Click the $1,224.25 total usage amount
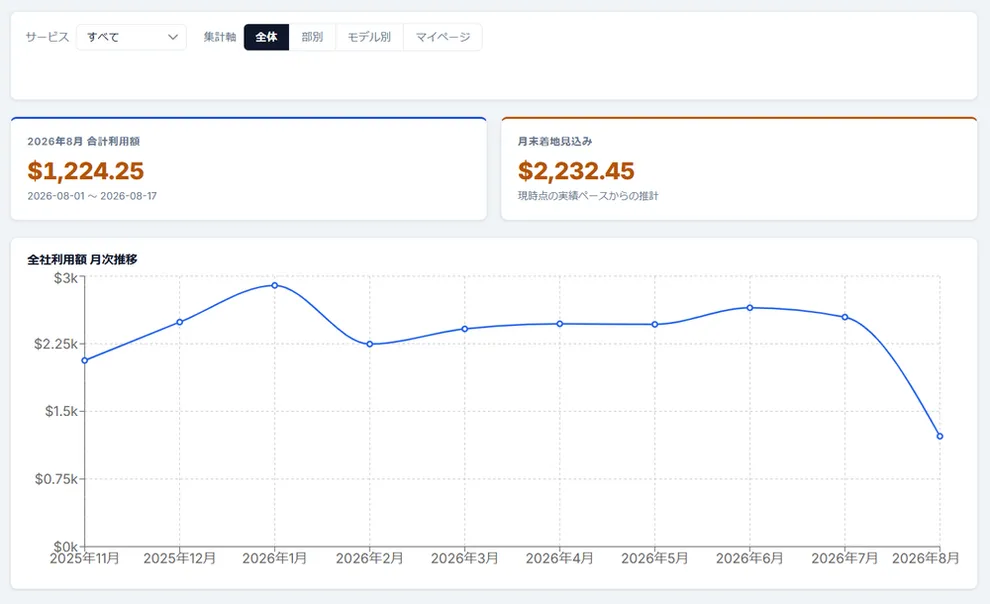Screen dimensions: 990x604 86,171
